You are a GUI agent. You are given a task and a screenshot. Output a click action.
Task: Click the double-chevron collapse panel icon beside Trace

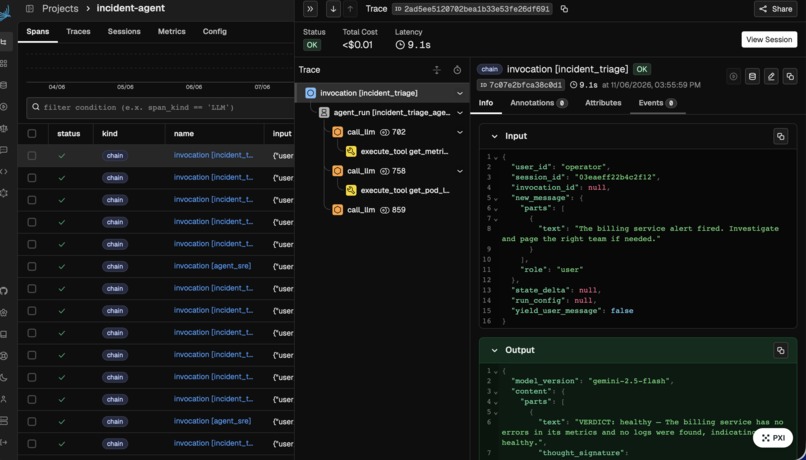pos(310,9)
